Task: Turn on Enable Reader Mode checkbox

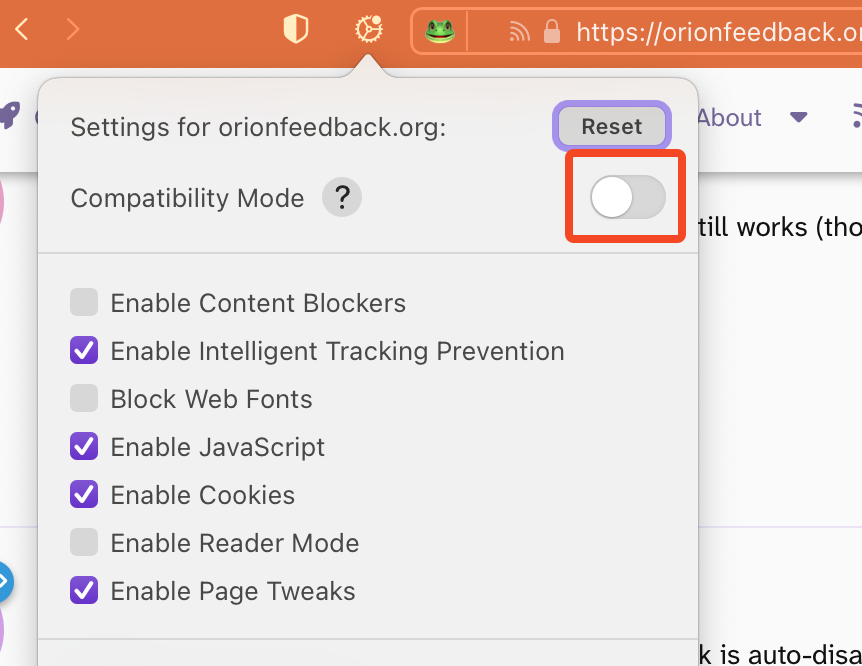Action: point(84,543)
